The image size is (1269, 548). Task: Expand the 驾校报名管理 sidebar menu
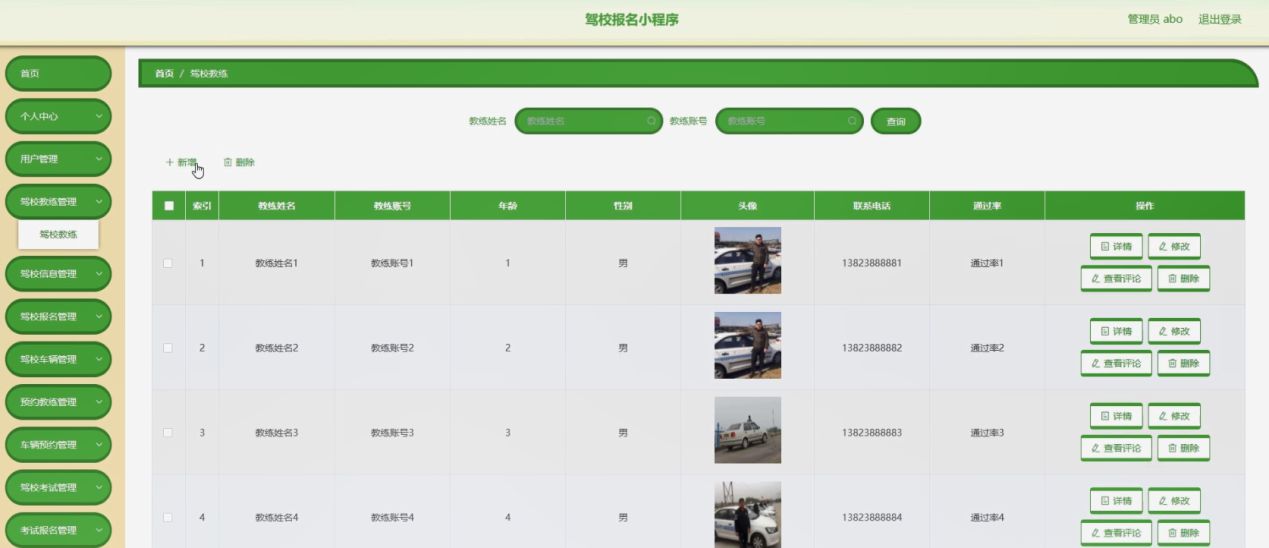(58, 317)
